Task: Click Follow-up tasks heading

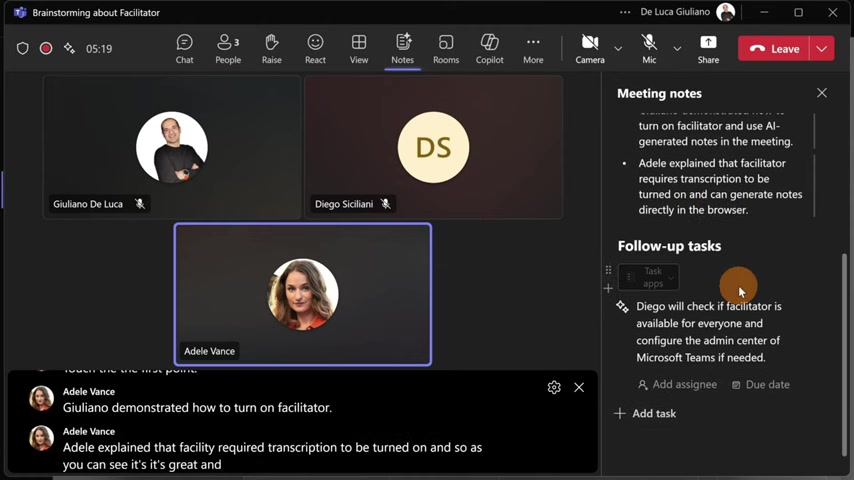Action: [x=669, y=246]
